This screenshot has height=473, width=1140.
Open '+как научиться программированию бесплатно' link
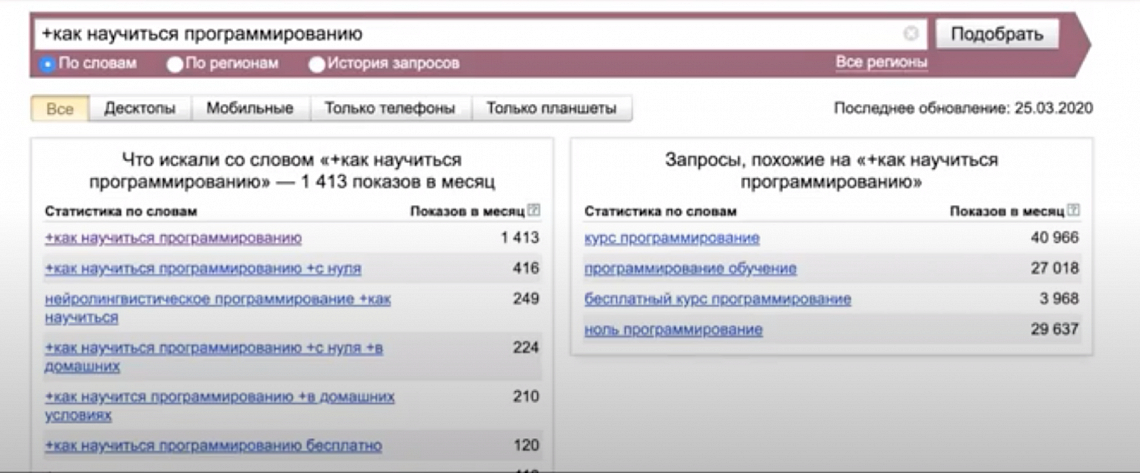(x=213, y=445)
